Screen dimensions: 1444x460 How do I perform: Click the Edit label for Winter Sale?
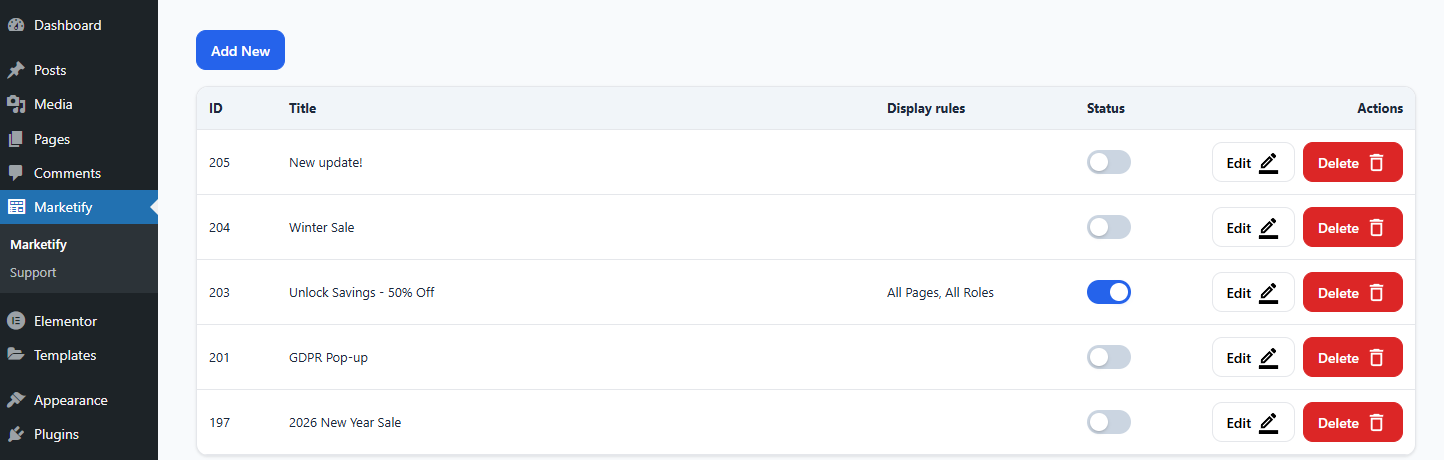tap(1239, 228)
